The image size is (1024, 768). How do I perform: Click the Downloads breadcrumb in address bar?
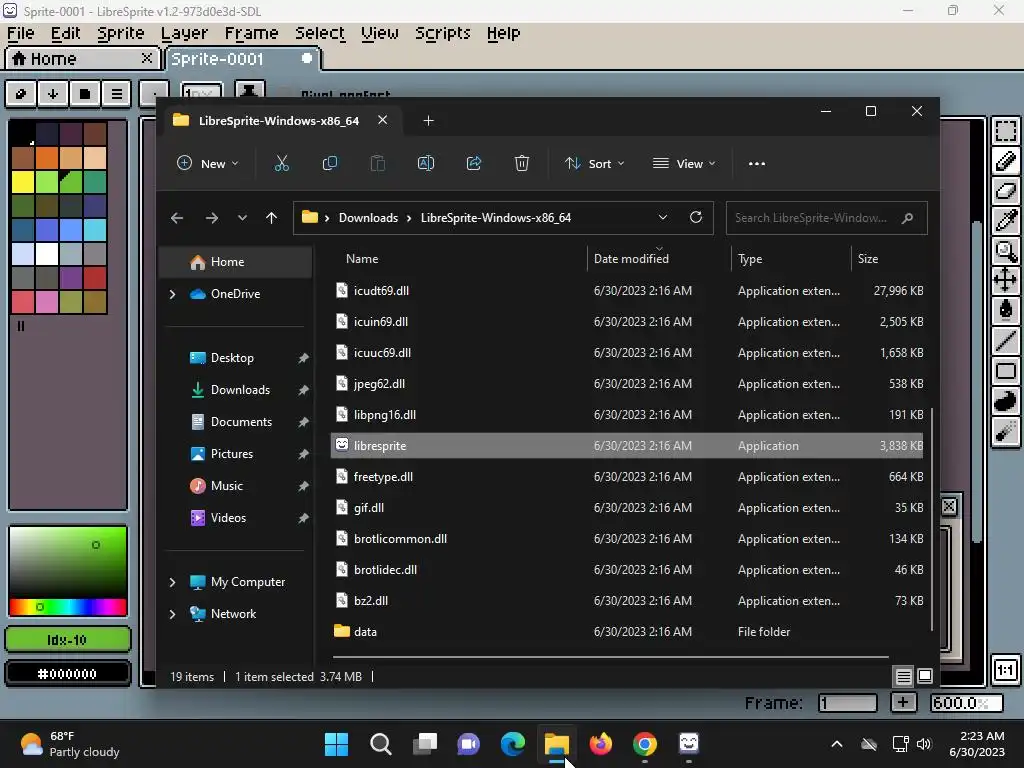(368, 218)
